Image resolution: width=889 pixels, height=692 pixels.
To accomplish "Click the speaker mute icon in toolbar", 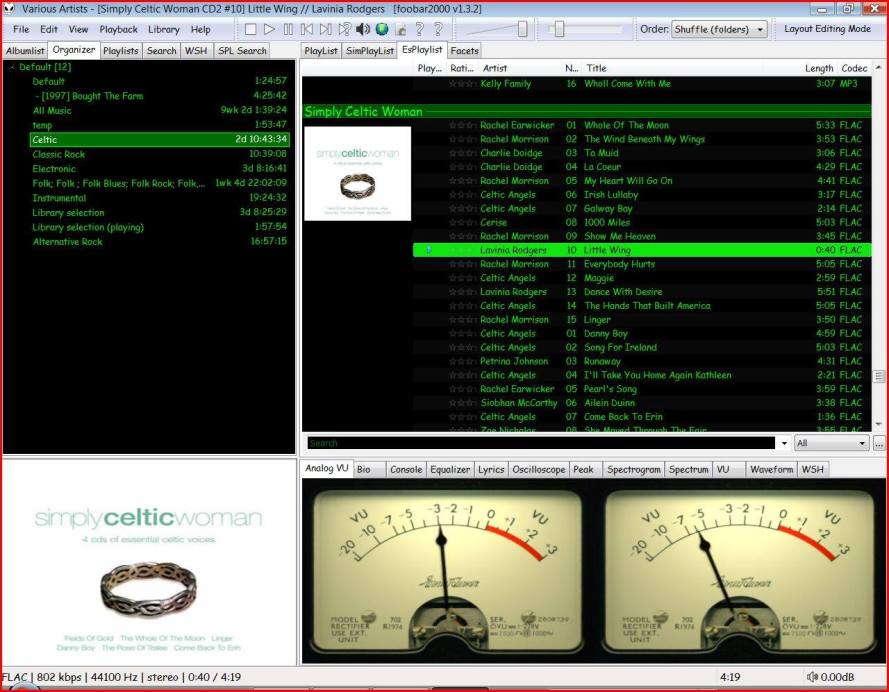I will tap(364, 30).
